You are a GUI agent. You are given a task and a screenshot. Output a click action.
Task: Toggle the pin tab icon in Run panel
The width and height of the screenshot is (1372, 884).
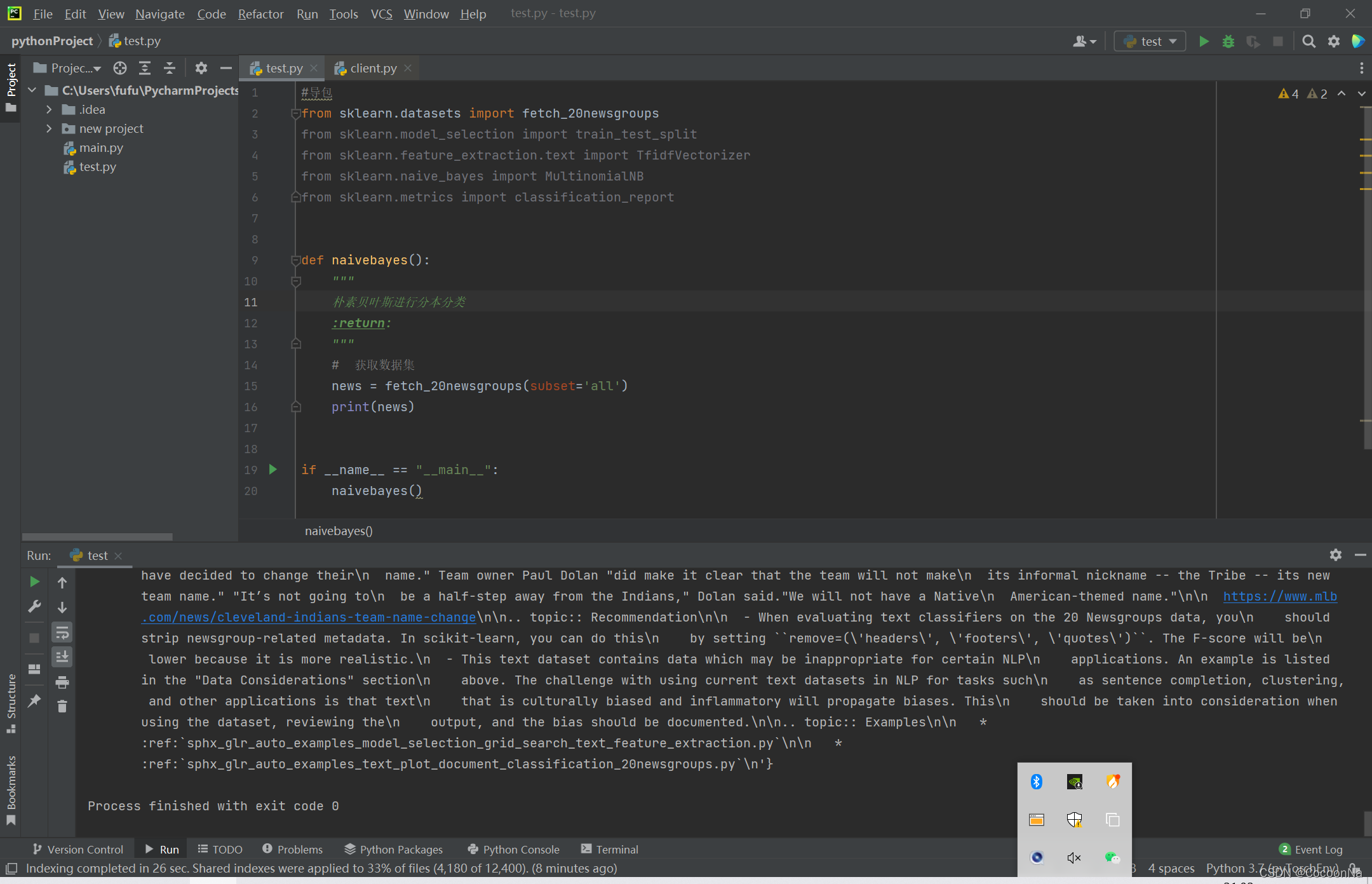34,701
